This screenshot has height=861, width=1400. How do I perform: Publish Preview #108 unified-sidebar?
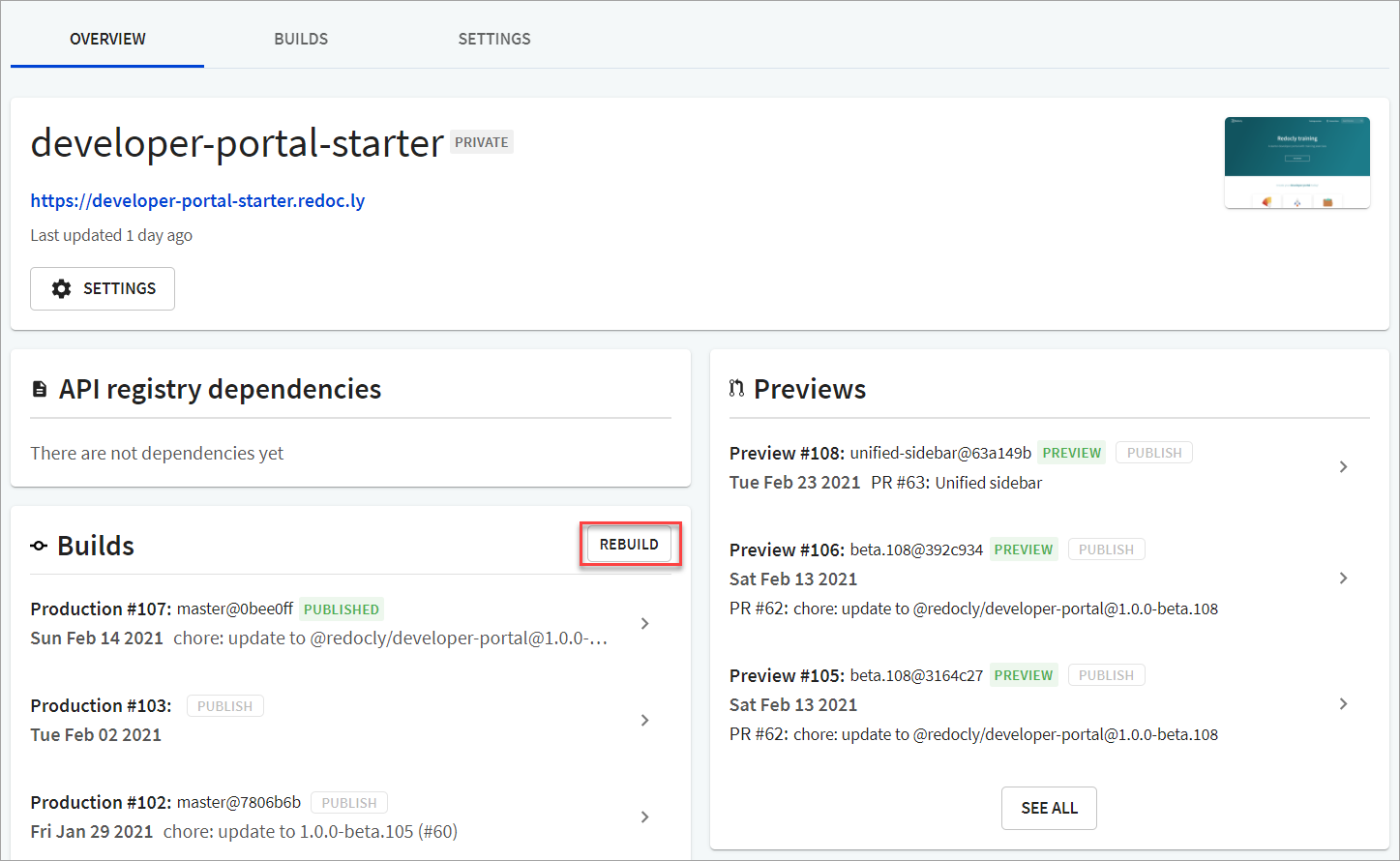pyautogui.click(x=1154, y=453)
